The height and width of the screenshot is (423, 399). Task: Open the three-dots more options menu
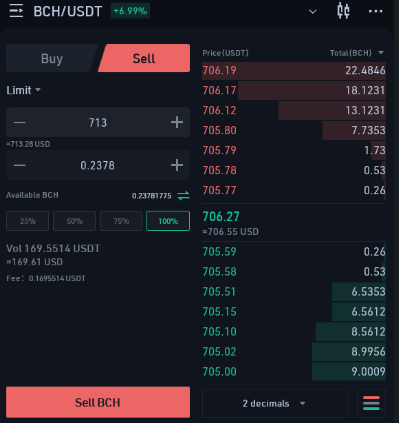click(x=375, y=11)
